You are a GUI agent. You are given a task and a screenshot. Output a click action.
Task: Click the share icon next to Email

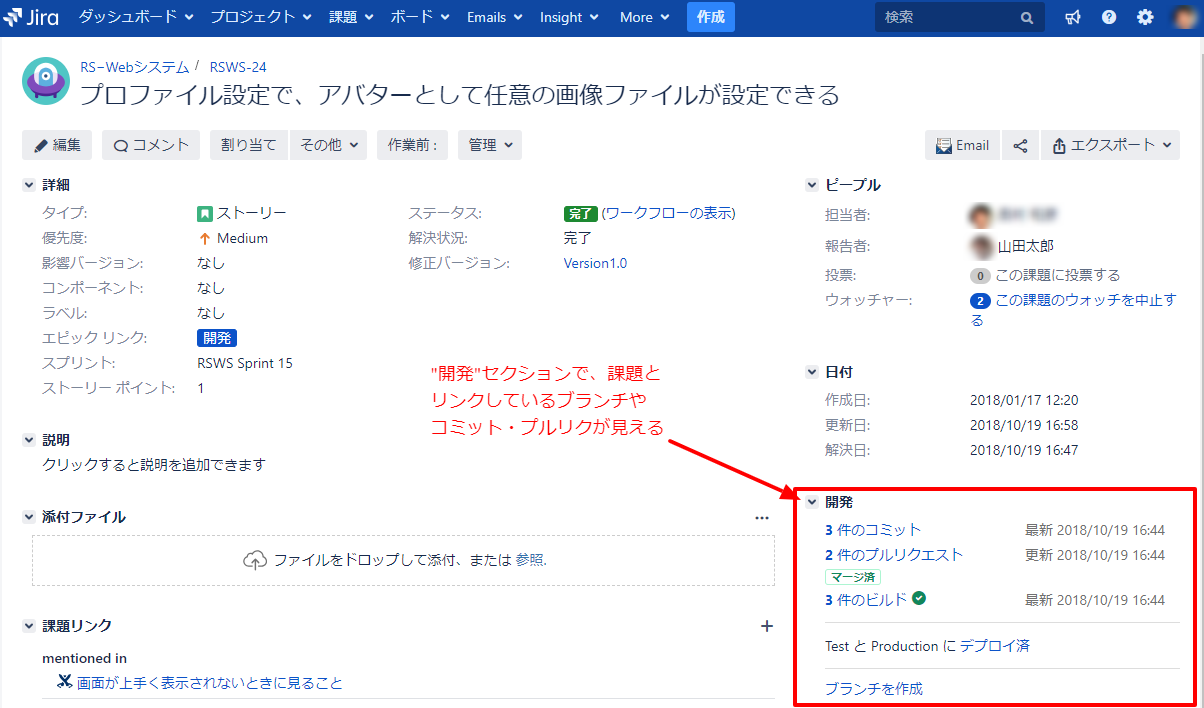(x=1020, y=144)
